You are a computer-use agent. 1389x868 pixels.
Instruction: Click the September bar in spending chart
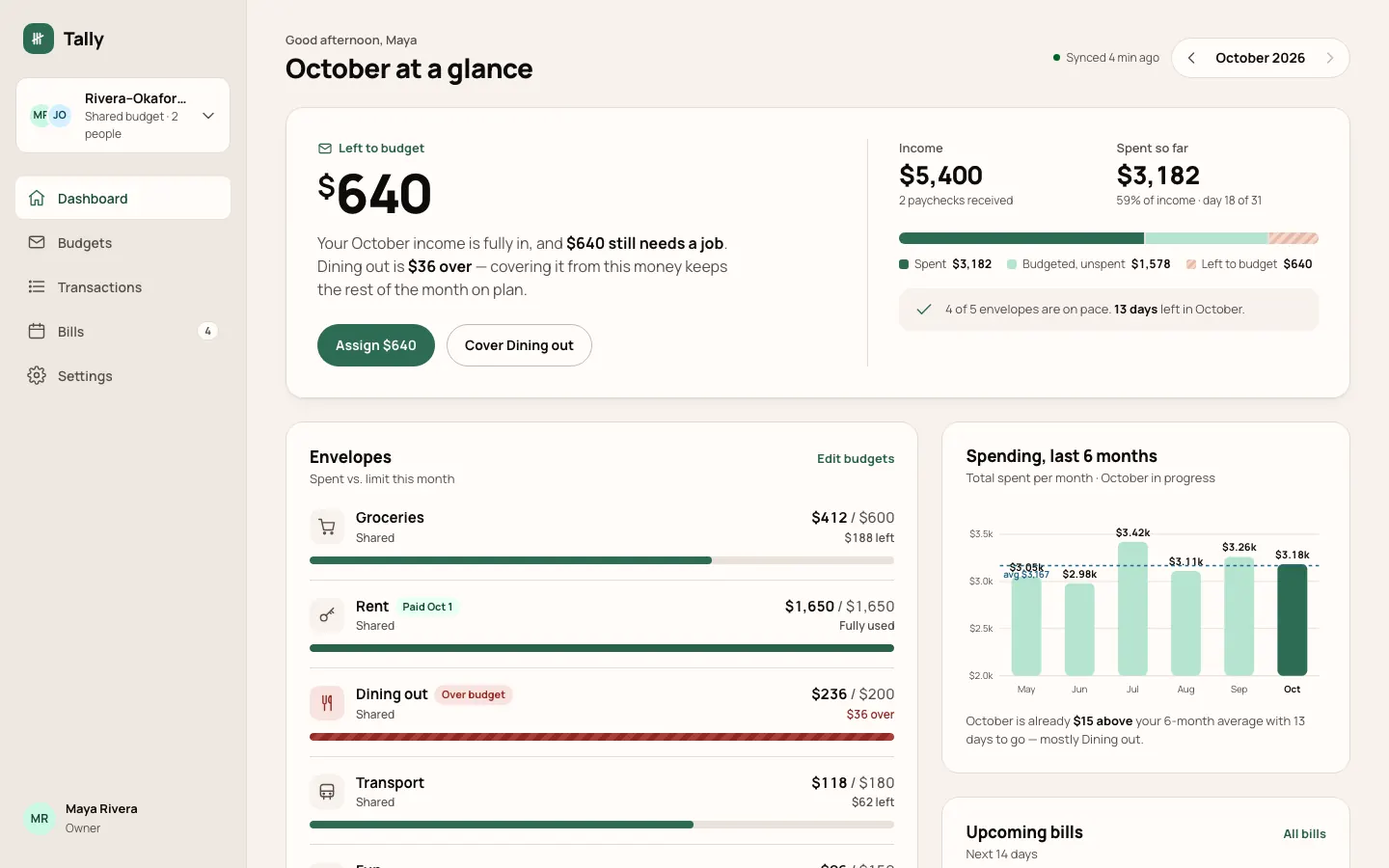click(x=1239, y=616)
